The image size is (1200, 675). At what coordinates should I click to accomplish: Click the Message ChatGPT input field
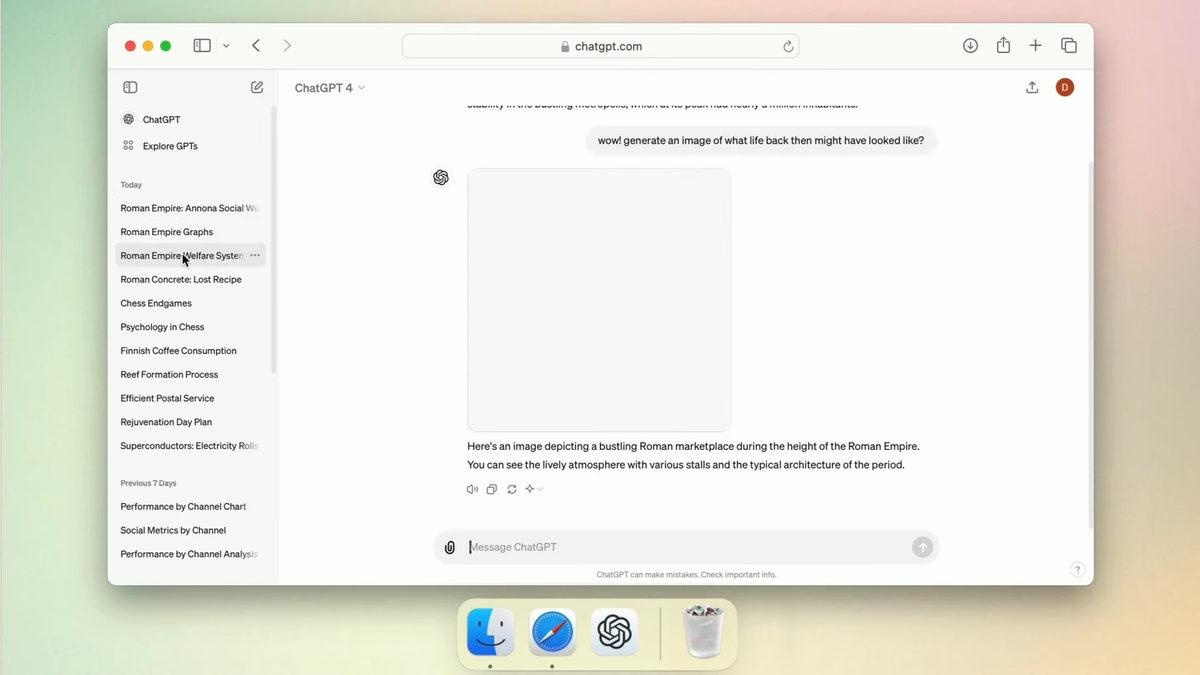tap(685, 547)
